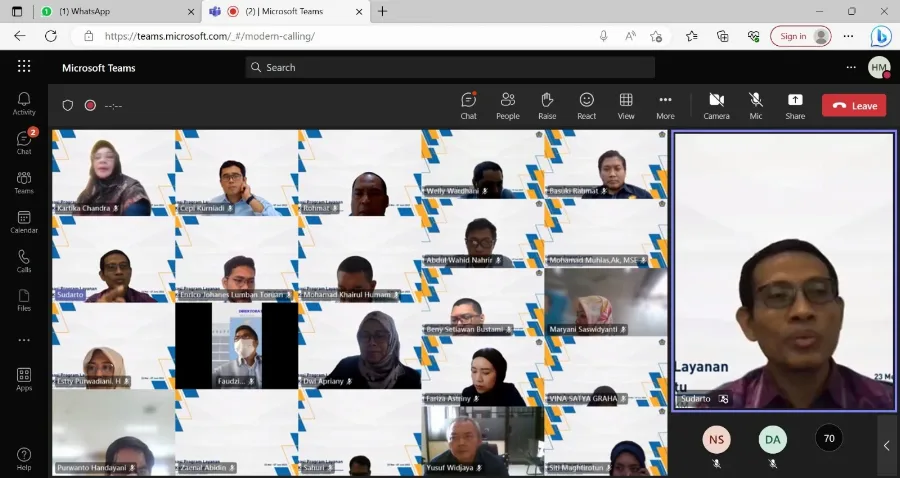Image resolution: width=900 pixels, height=478 pixels.
Task: Click the large Sudarto speaker video
Action: (784, 270)
